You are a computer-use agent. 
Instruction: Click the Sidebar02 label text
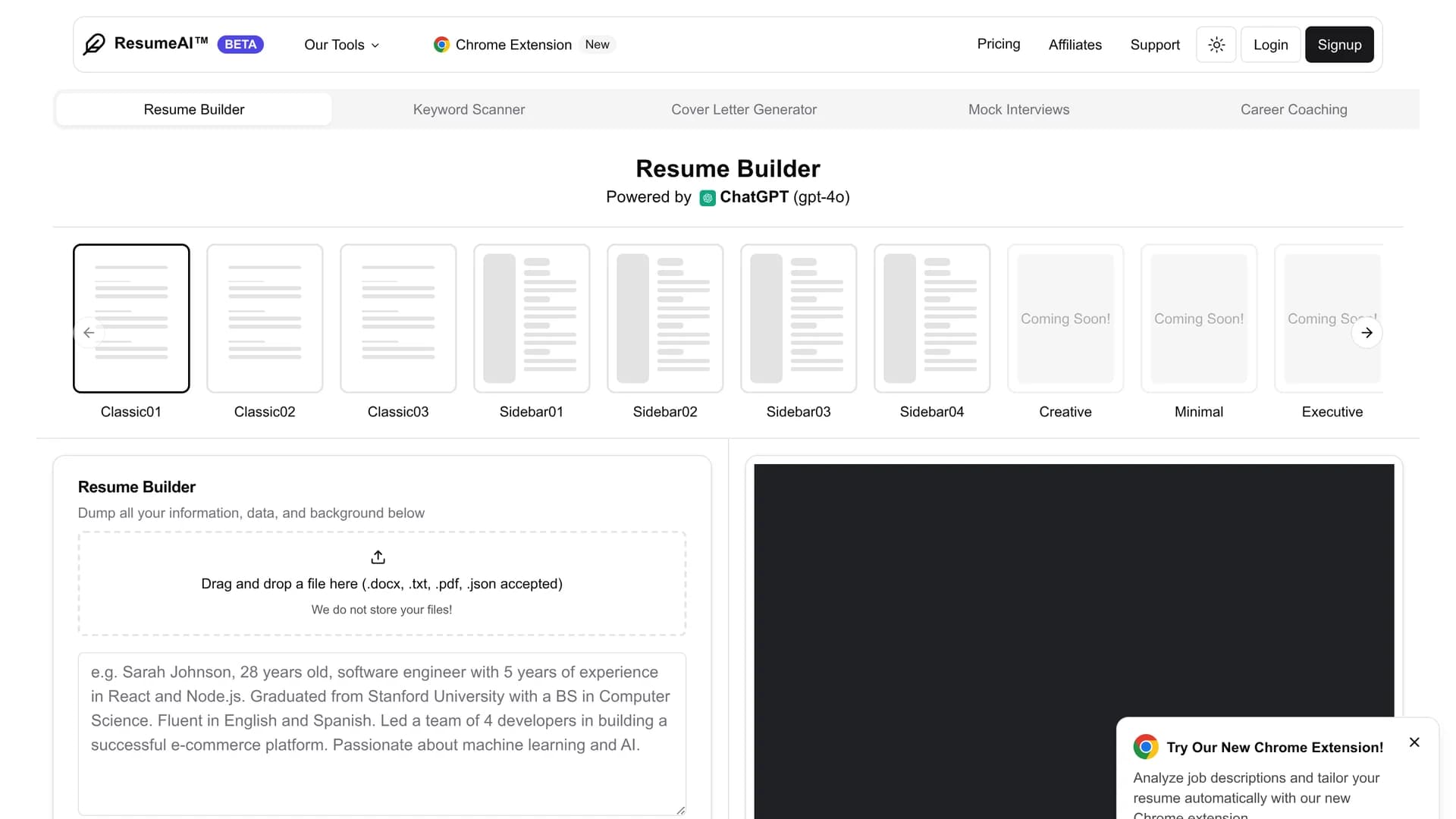click(x=665, y=412)
